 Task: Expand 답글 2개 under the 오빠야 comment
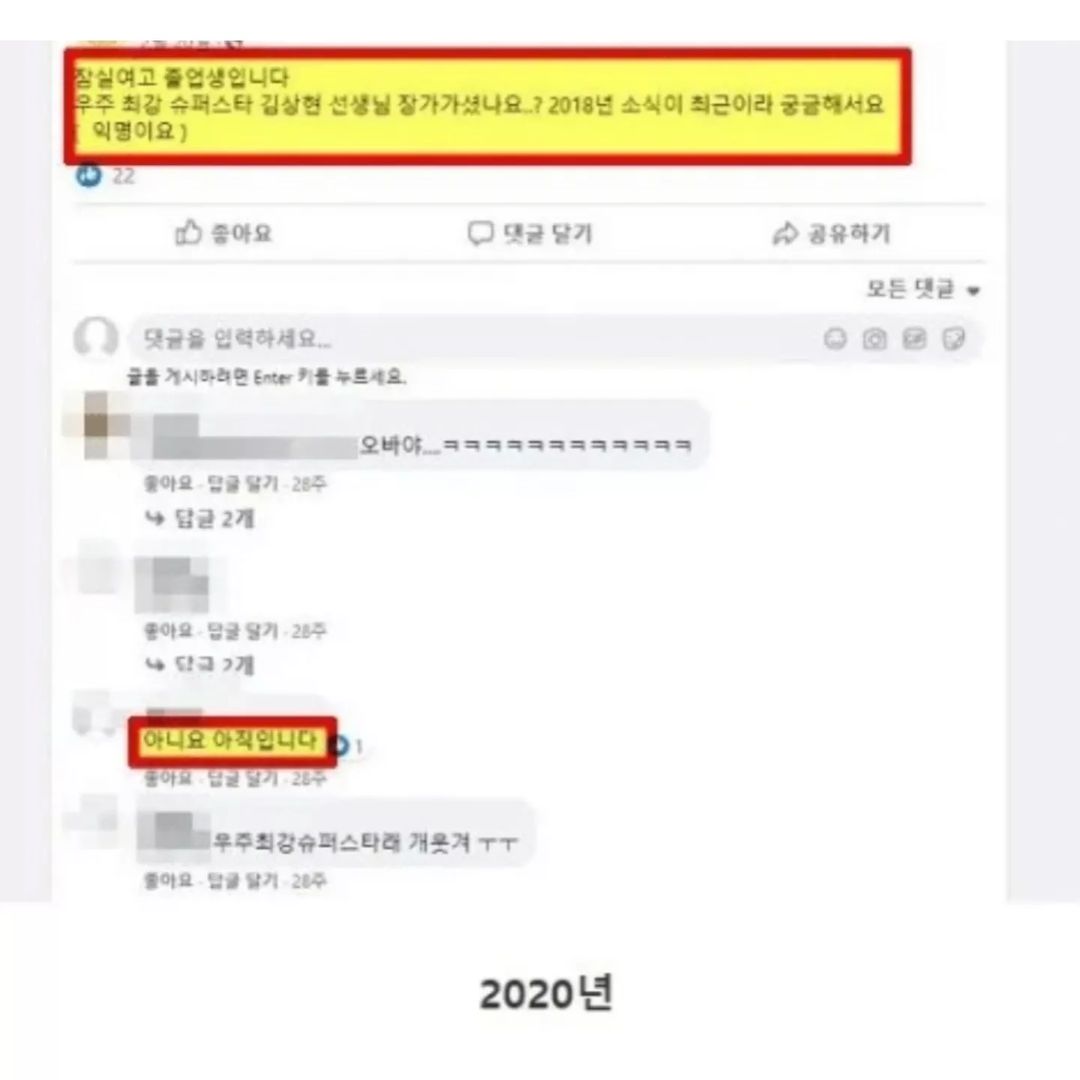tap(200, 518)
